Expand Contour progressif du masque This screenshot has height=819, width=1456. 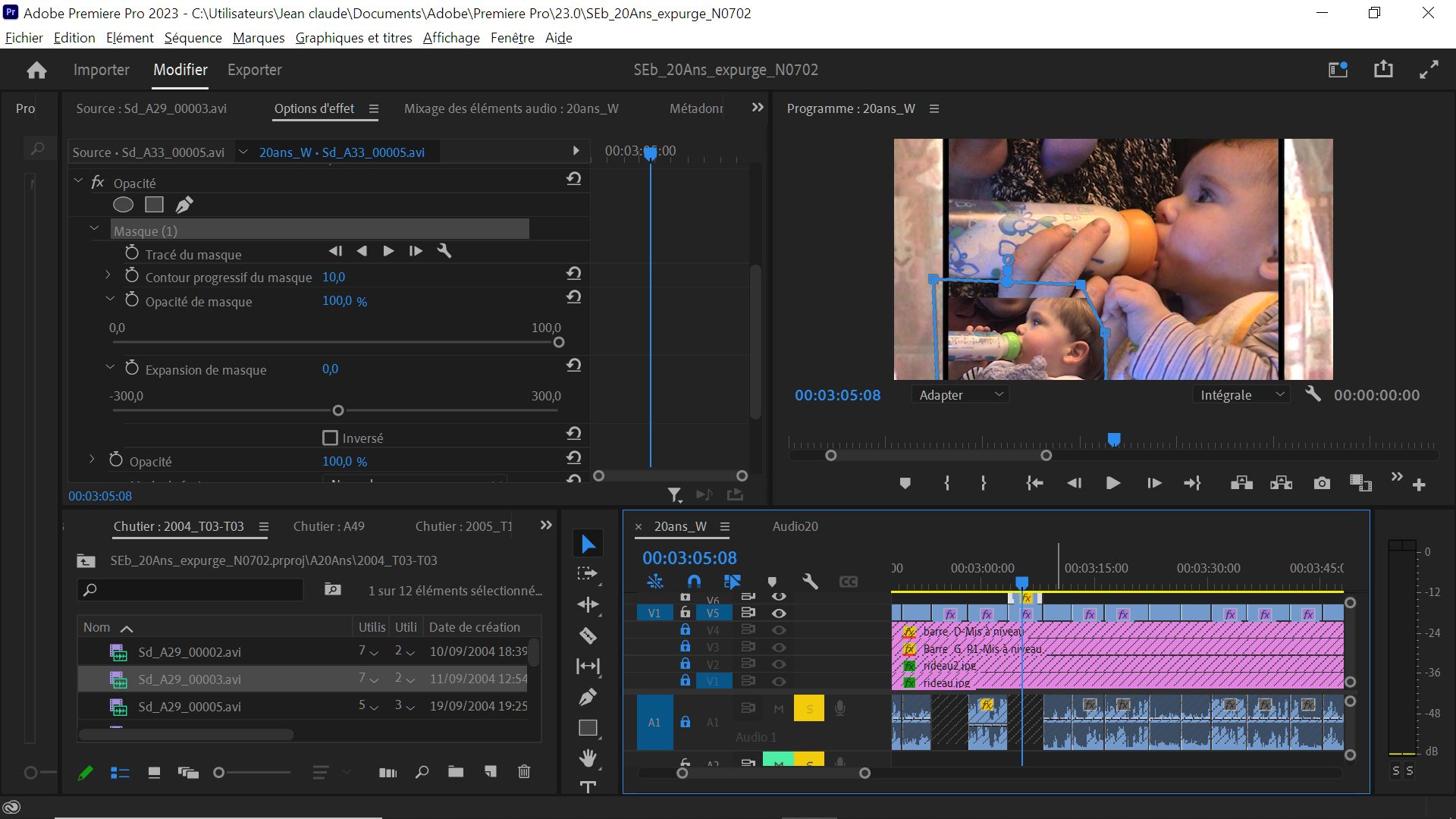coord(108,275)
